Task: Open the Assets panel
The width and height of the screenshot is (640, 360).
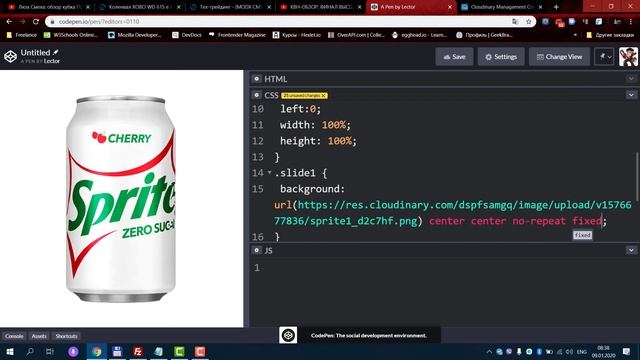Action: [x=39, y=336]
